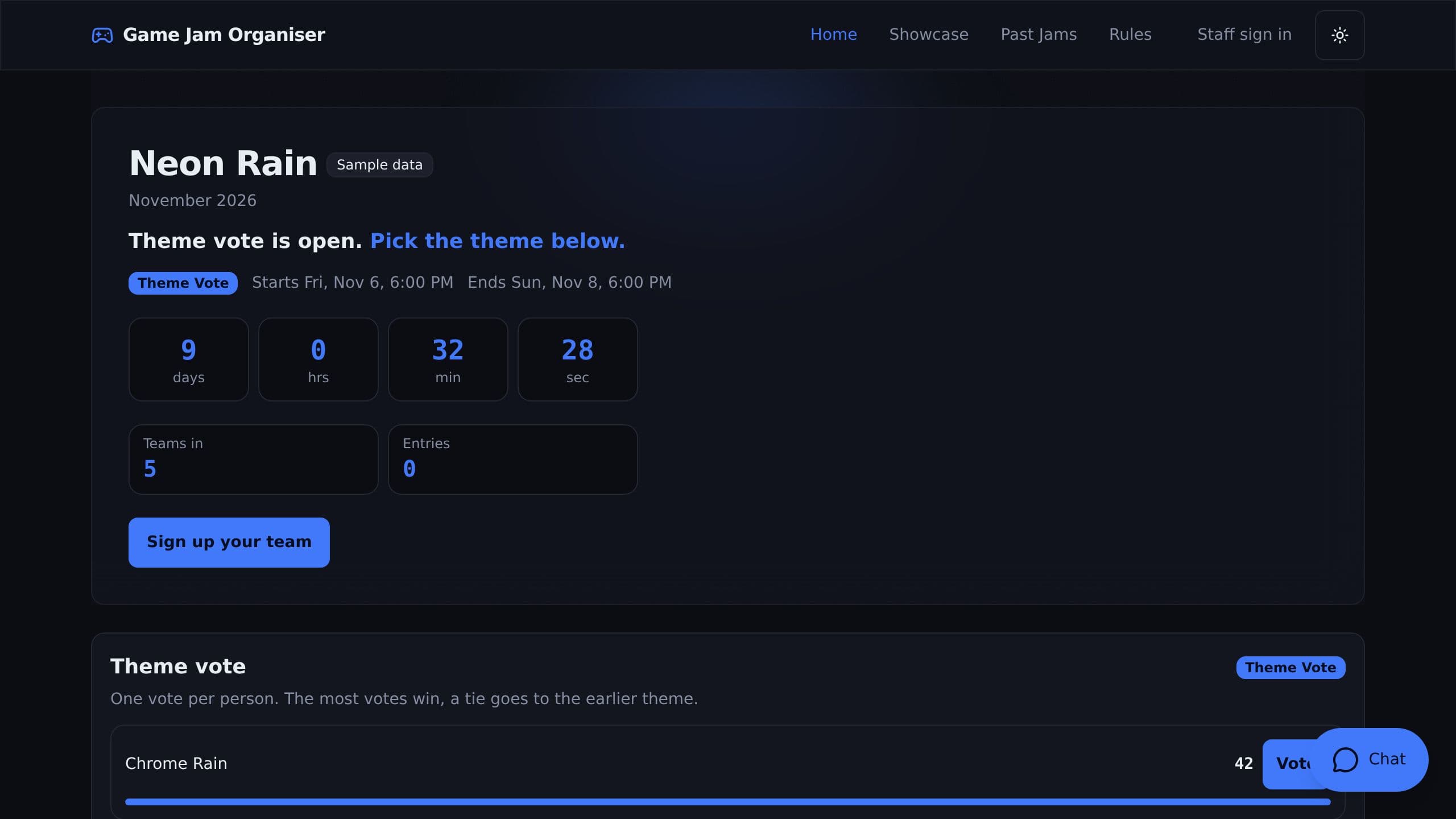Click 'Starts Fri, Nov 6, 6:00 PM' text
This screenshot has height=819, width=1456.
[x=353, y=283]
